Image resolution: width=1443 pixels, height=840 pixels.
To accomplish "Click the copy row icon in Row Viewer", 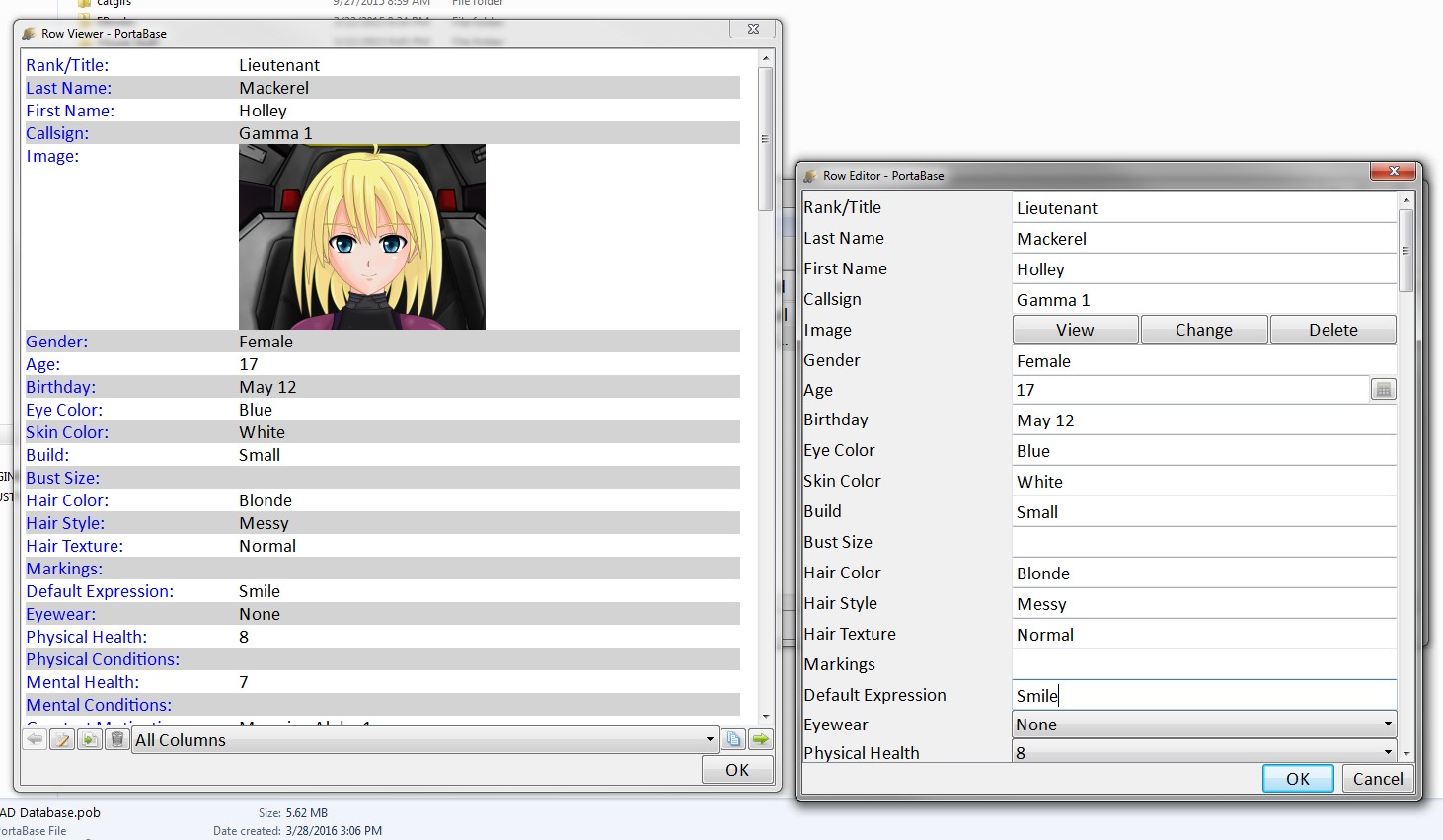I will [x=90, y=739].
